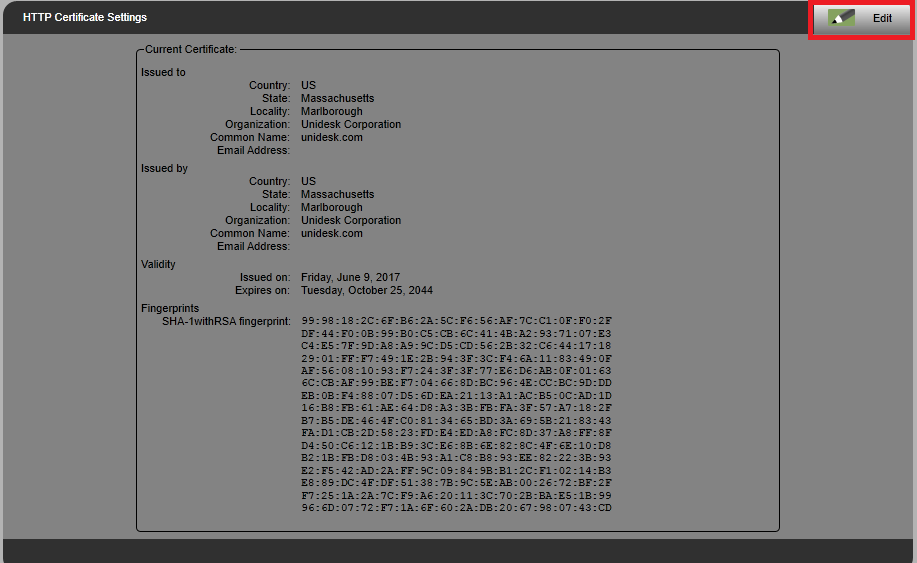Click Email Address label under Issued to
This screenshot has height=563, width=917.
[253, 151]
